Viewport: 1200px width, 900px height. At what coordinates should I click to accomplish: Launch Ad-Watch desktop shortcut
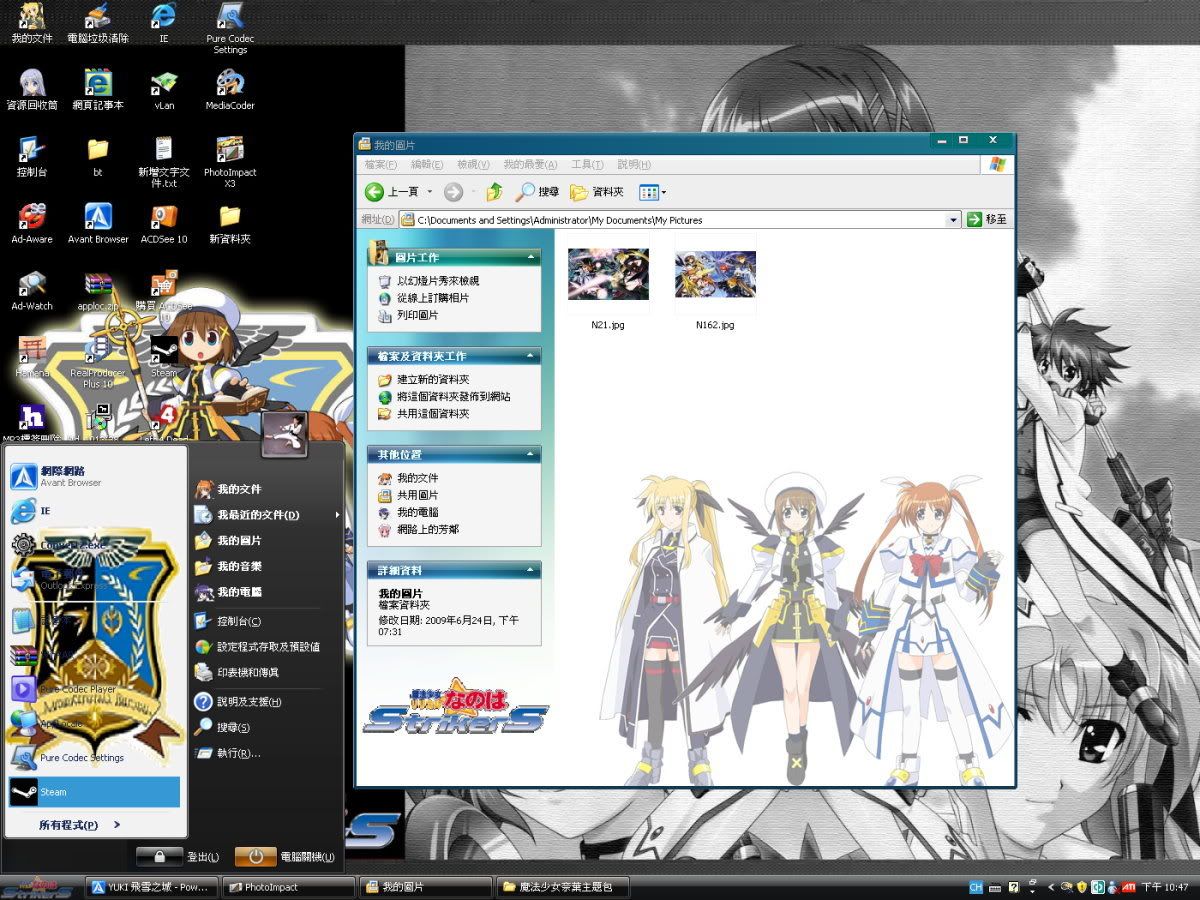31,291
